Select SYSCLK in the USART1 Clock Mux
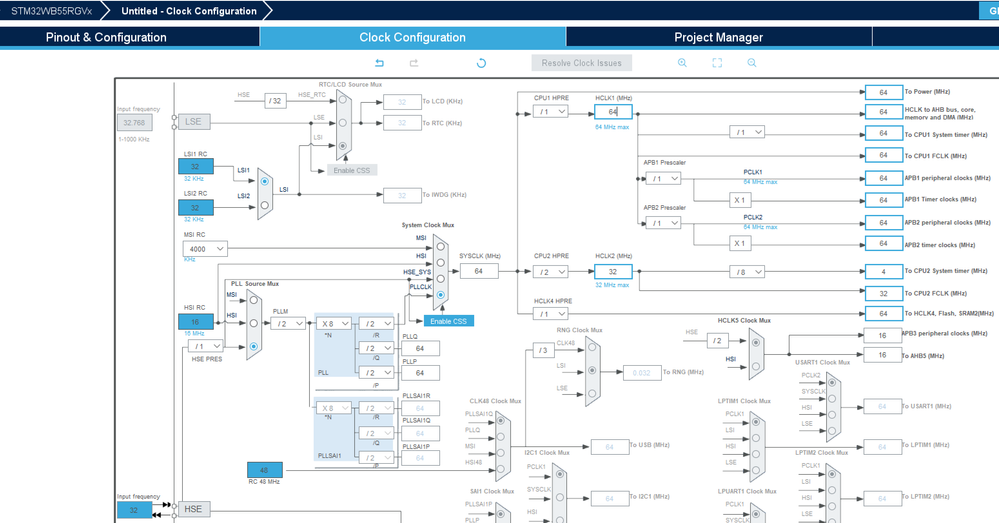 (x=832, y=399)
